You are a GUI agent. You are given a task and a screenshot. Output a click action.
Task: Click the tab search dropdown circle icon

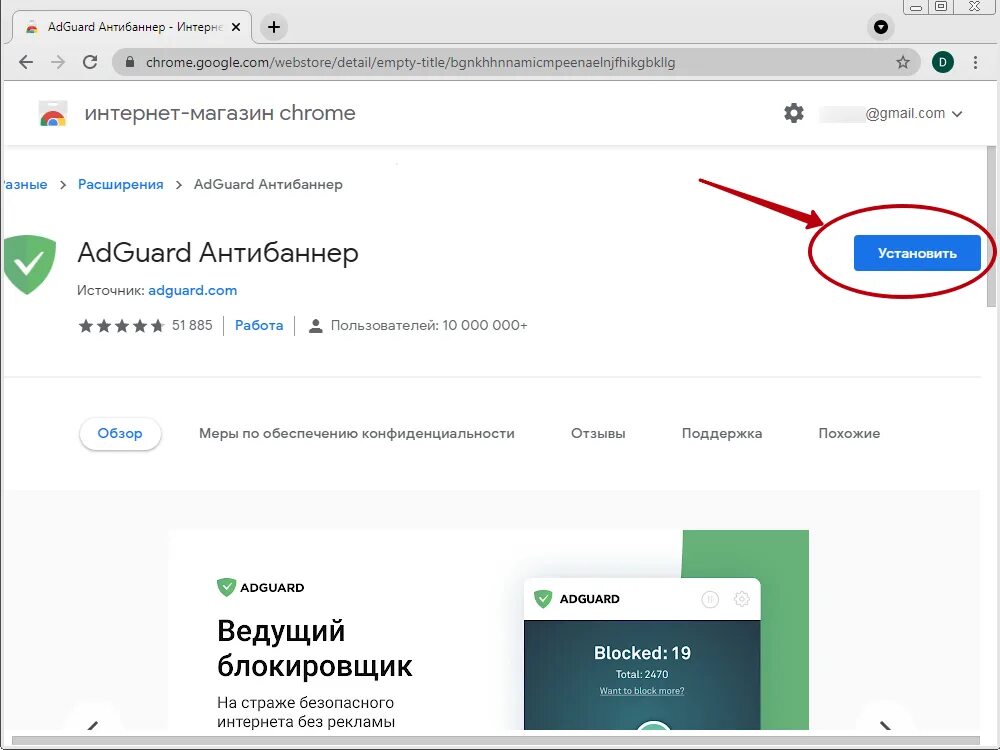[881, 27]
